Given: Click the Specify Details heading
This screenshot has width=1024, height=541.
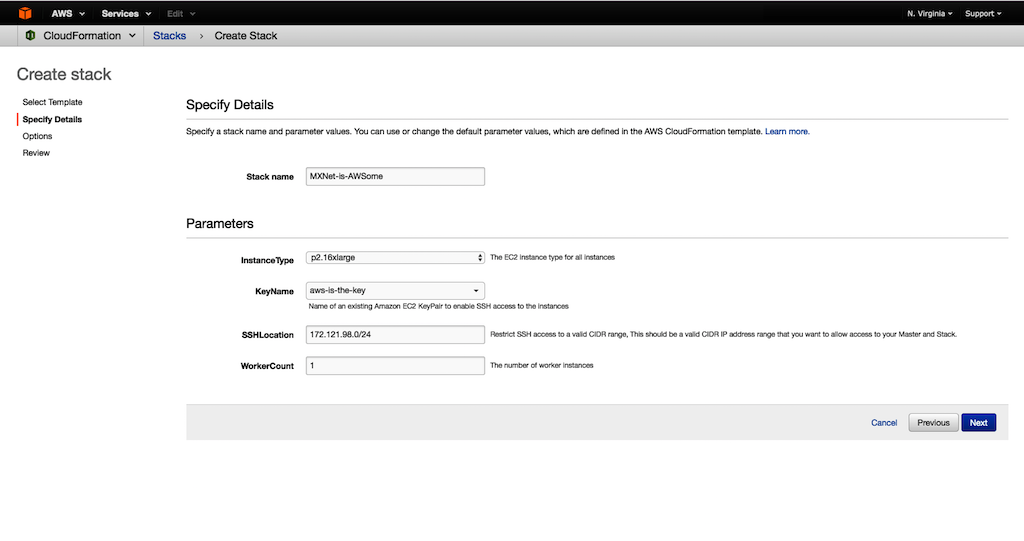Looking at the screenshot, I should click(230, 105).
